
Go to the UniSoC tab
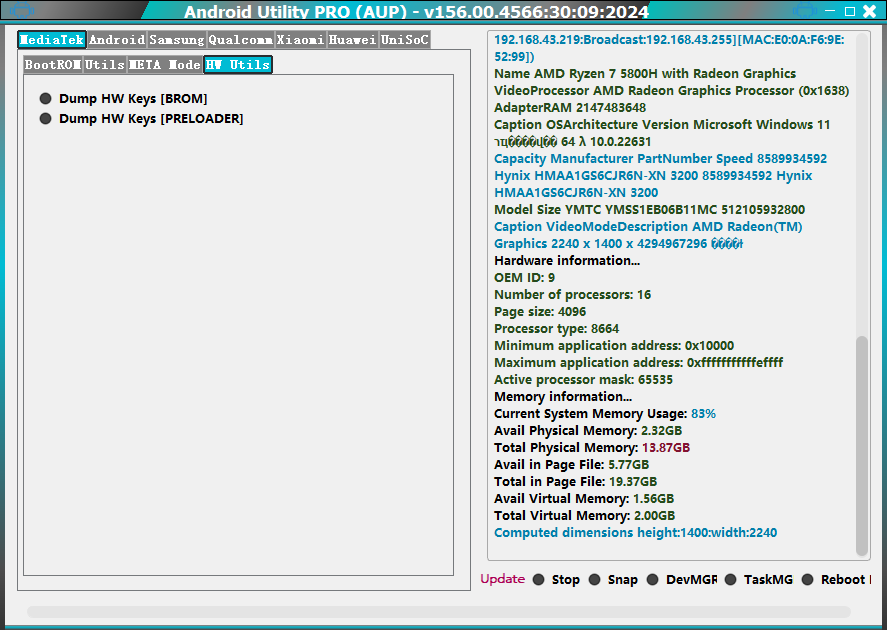[404, 40]
